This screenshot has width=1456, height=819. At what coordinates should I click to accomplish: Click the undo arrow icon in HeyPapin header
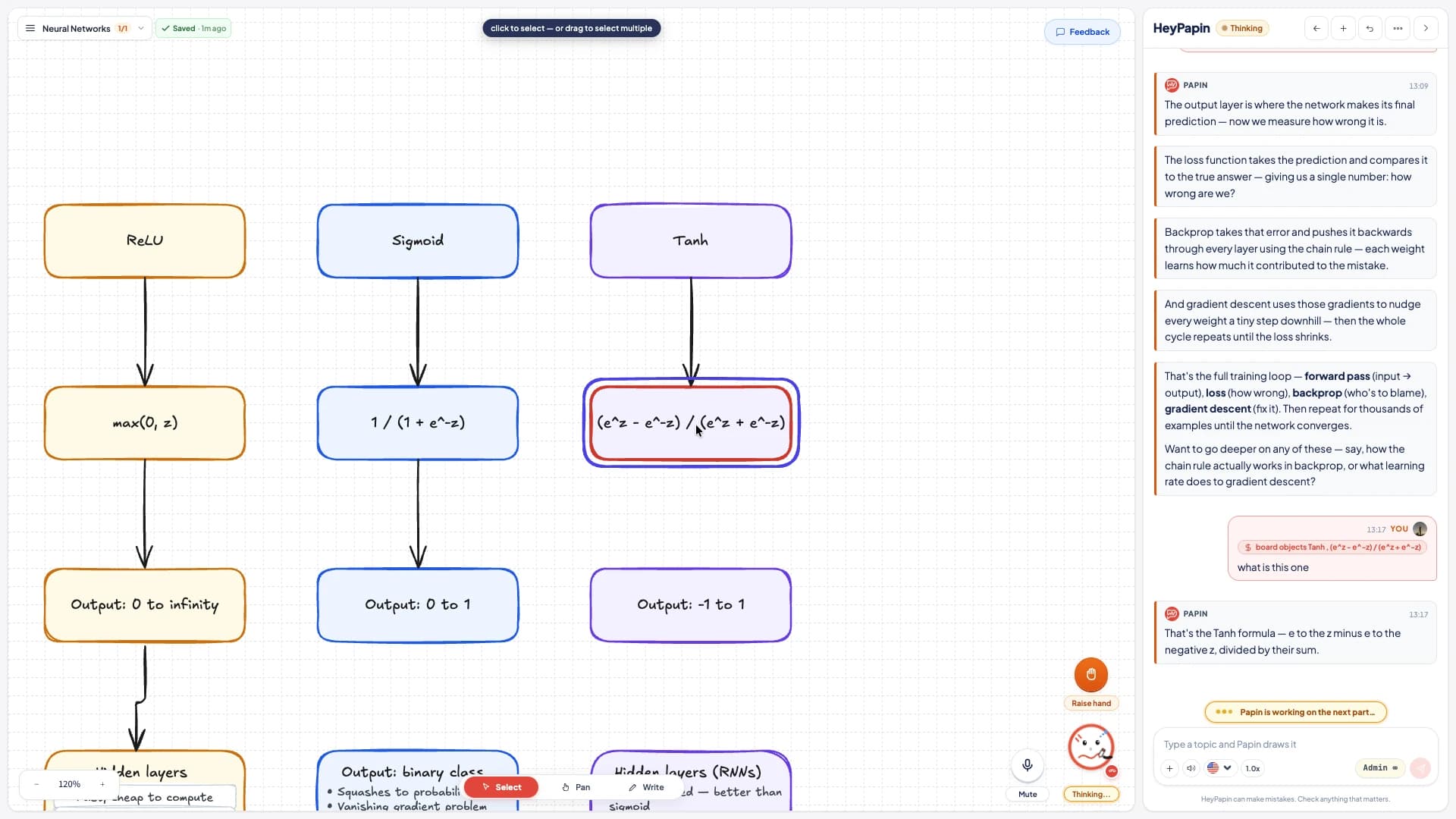[1370, 28]
